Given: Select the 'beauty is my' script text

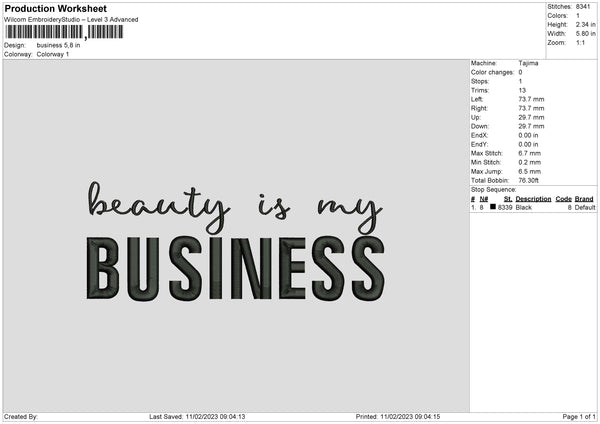Looking at the screenshot, I should click(x=235, y=207).
